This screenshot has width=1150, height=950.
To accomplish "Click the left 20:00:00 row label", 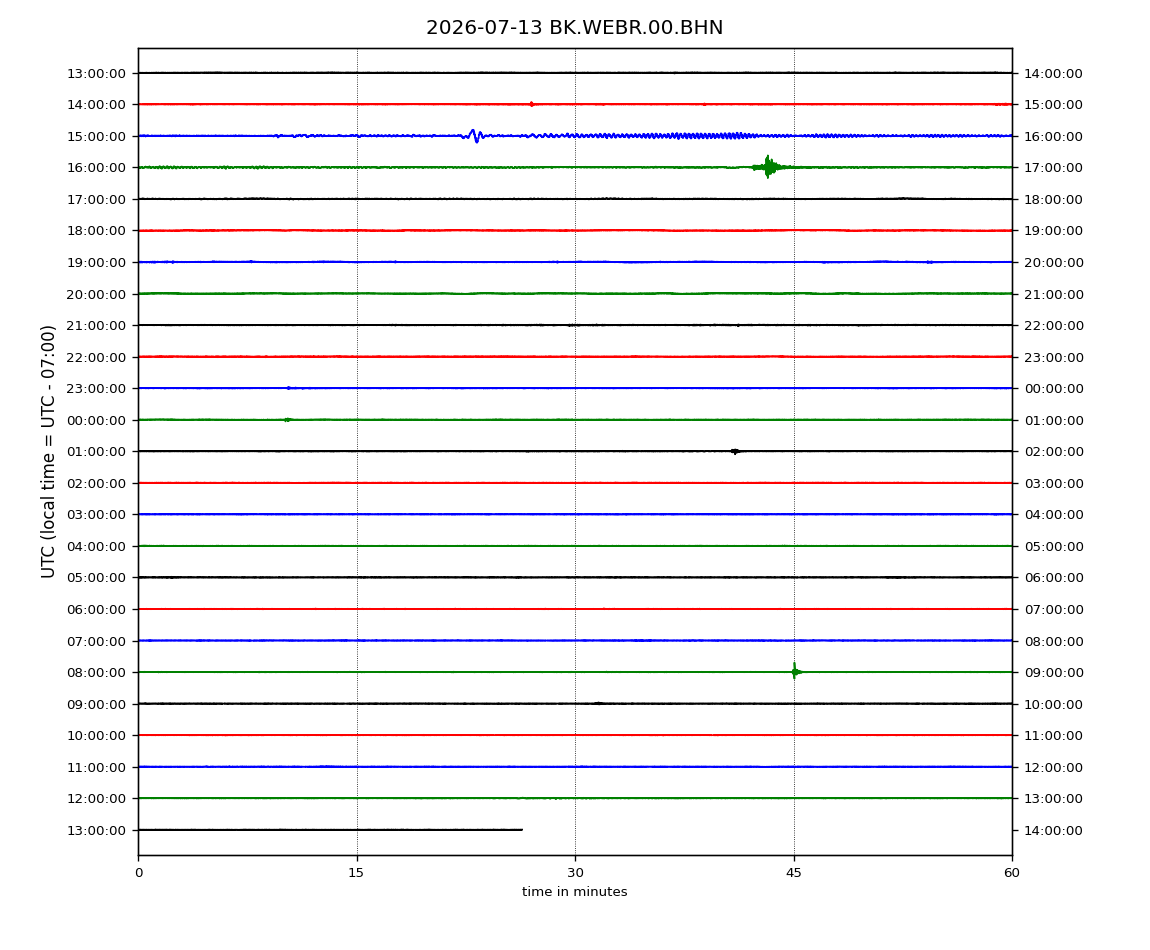I will 96,294.
